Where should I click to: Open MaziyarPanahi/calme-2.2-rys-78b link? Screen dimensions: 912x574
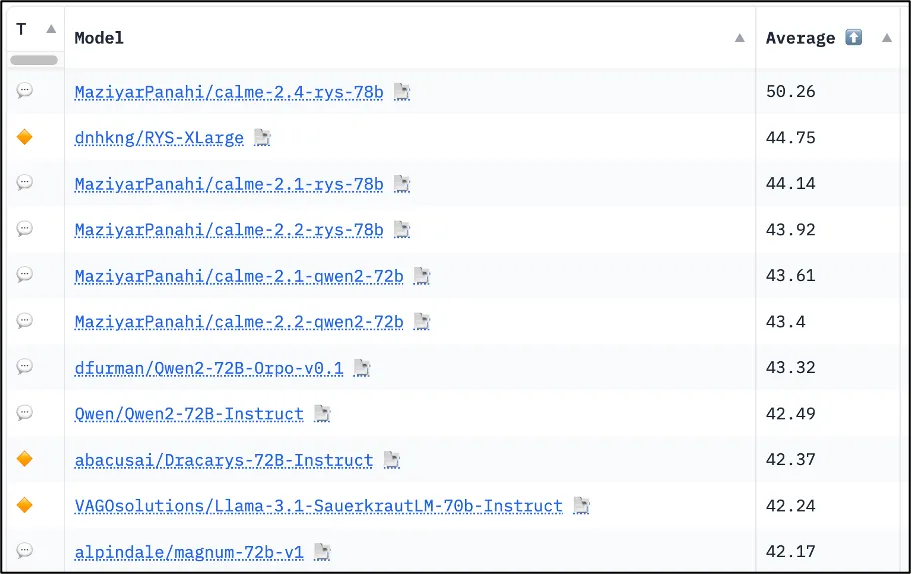click(x=229, y=230)
